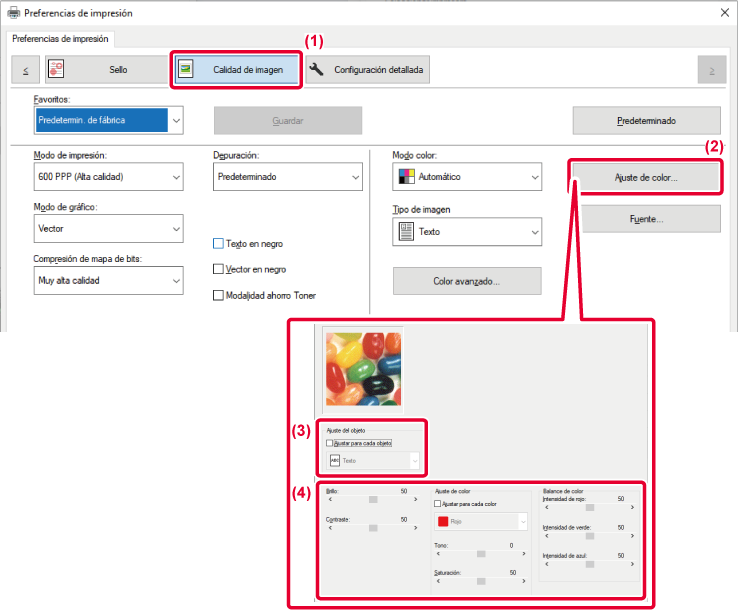Open the Compresión de mapa de bits dropdown
Viewport: 738px width, 613px height.
click(x=107, y=280)
